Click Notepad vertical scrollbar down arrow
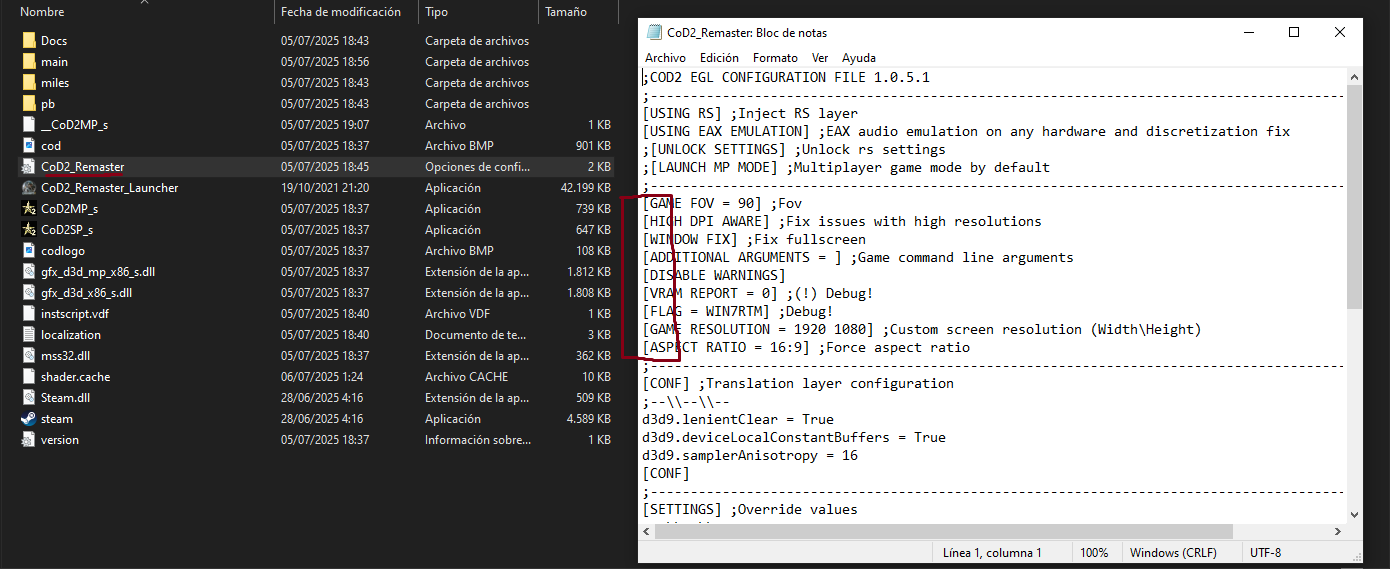 1354,513
